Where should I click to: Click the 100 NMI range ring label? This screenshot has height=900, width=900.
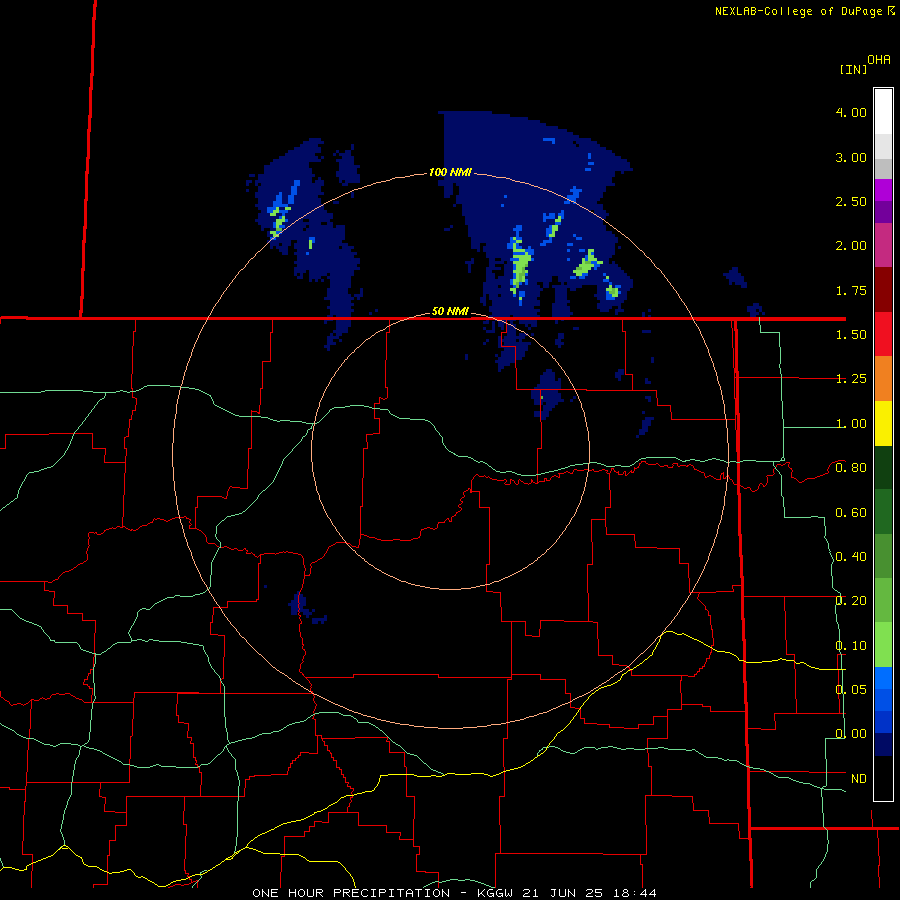tap(450, 172)
